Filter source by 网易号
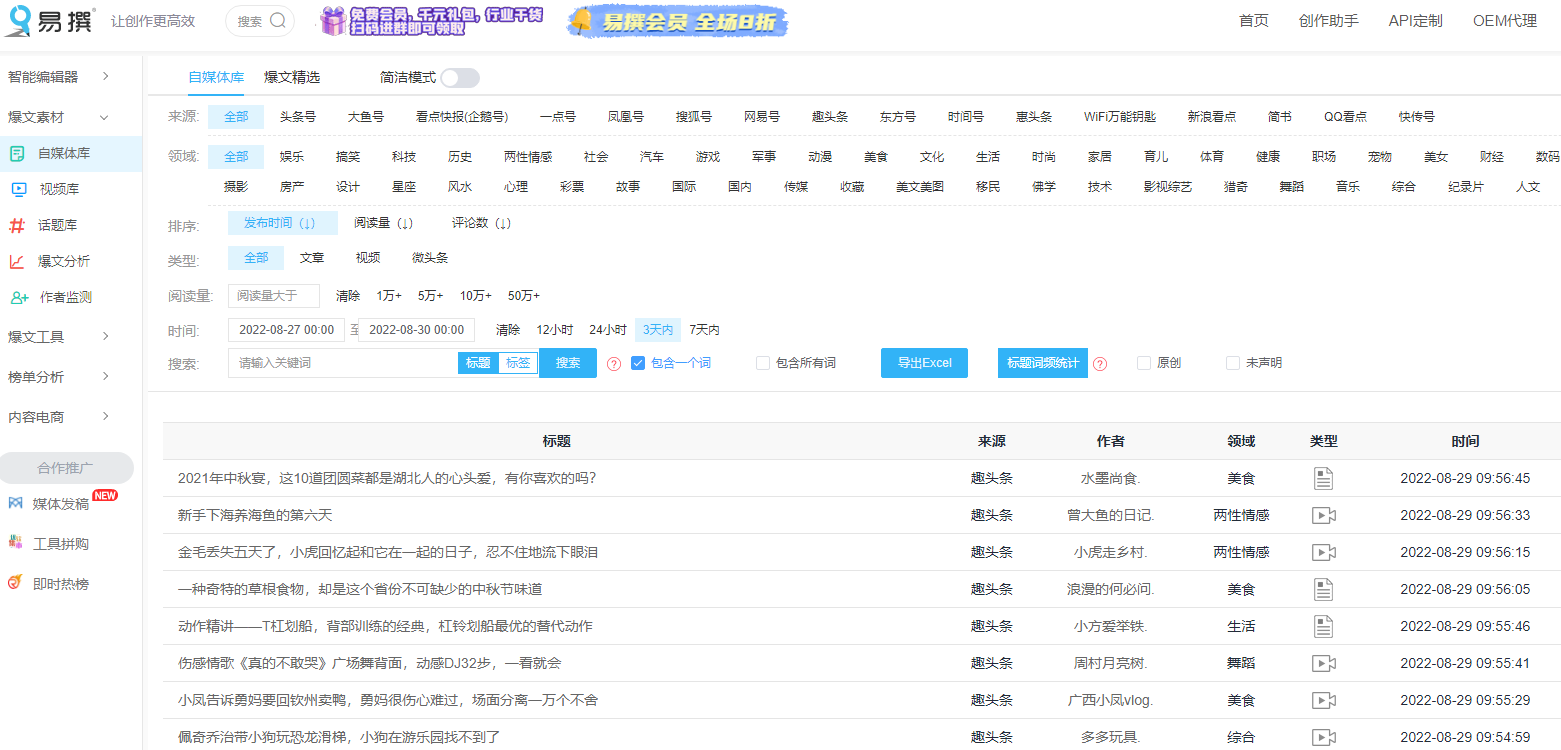Viewport: 1561px width, 750px height. [762, 117]
